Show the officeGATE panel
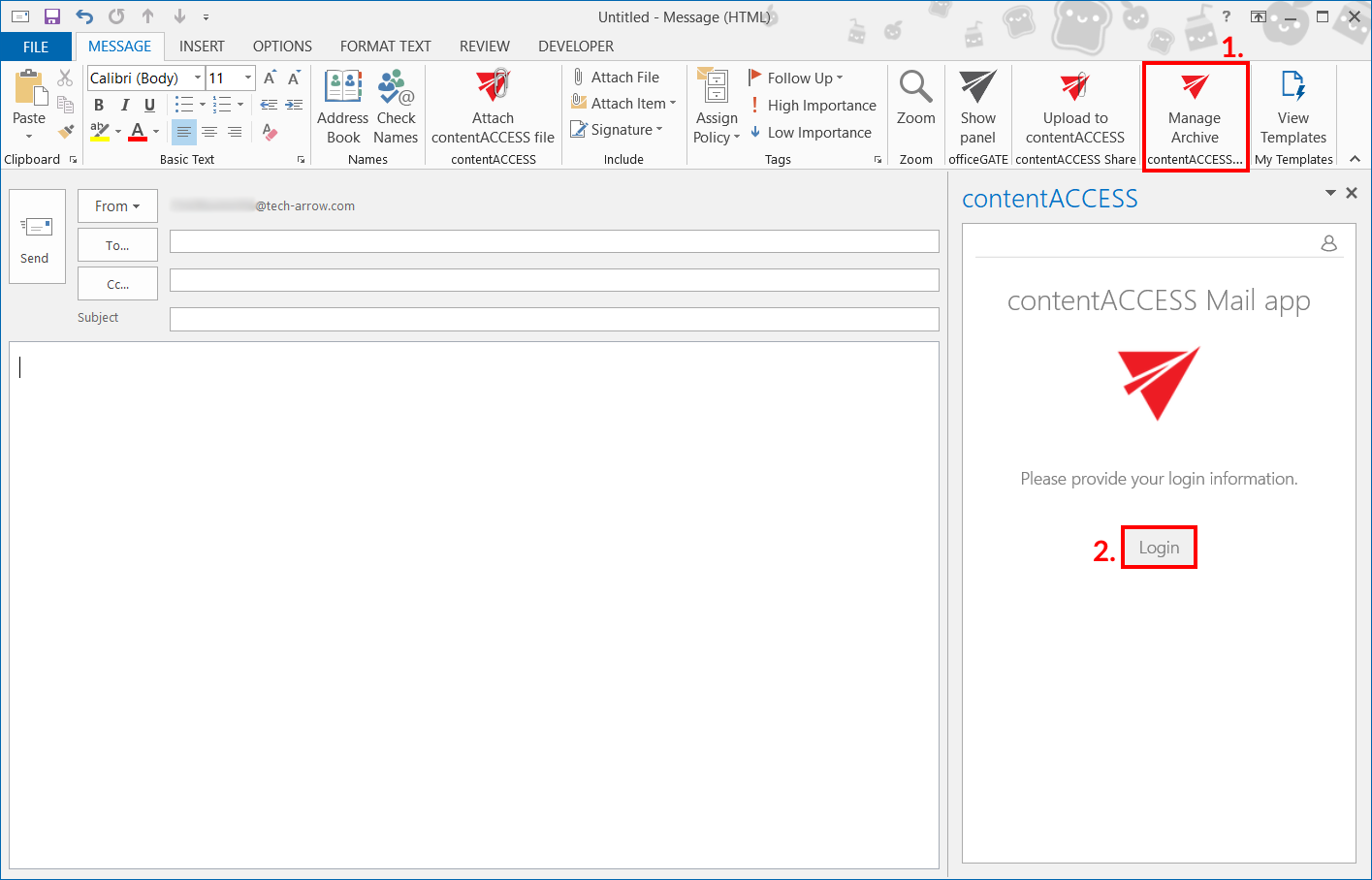The width and height of the screenshot is (1372, 880). pos(977,107)
